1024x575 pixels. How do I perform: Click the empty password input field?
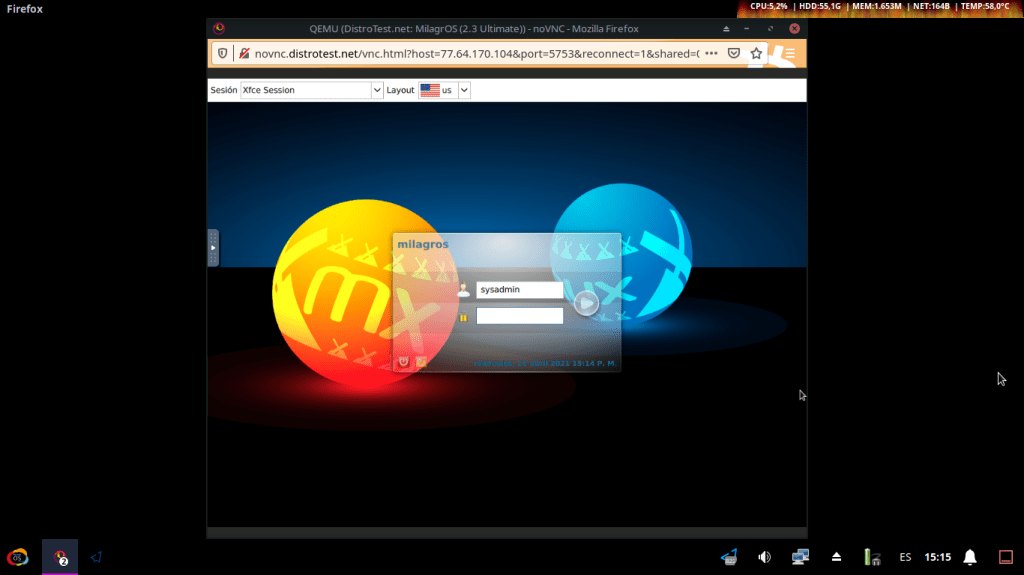point(519,316)
